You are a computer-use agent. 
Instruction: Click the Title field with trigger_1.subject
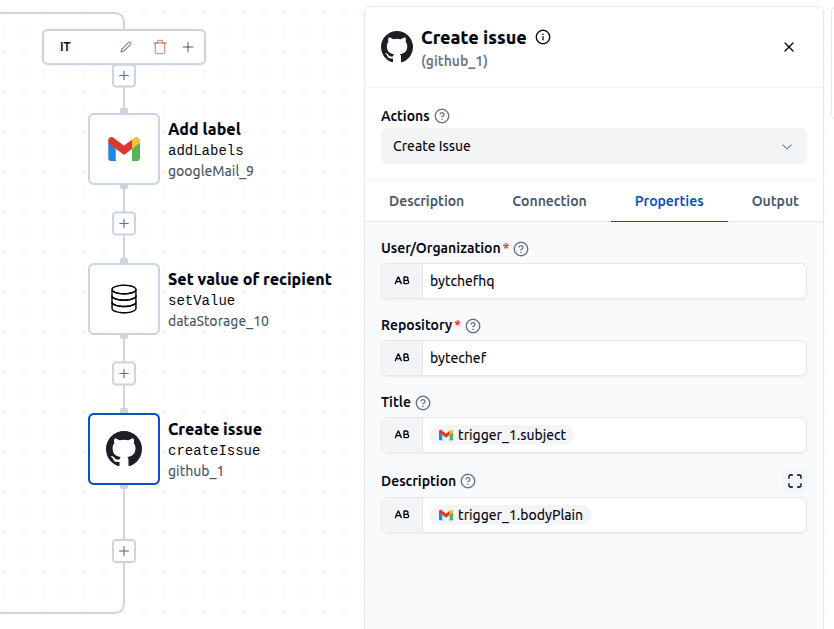[x=612, y=435]
